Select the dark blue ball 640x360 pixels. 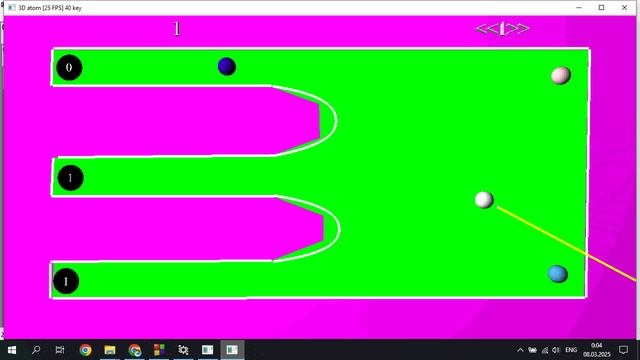(x=227, y=67)
